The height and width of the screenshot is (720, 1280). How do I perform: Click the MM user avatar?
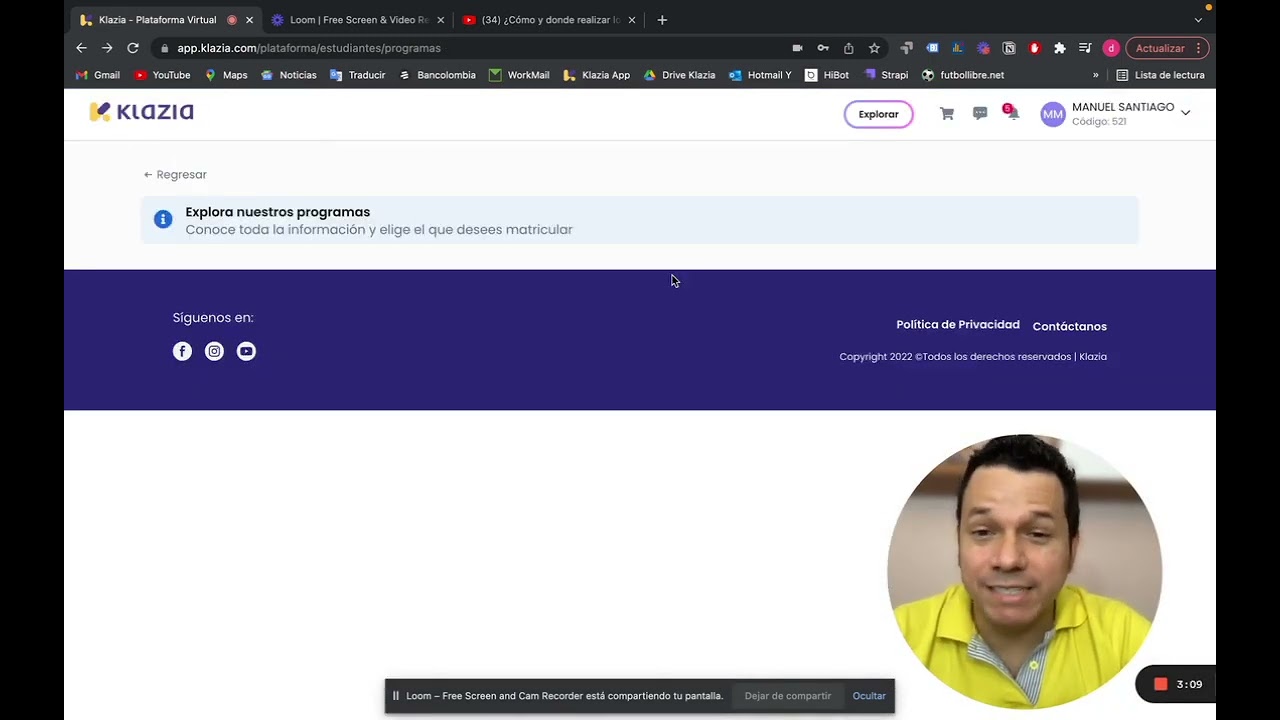(1052, 114)
